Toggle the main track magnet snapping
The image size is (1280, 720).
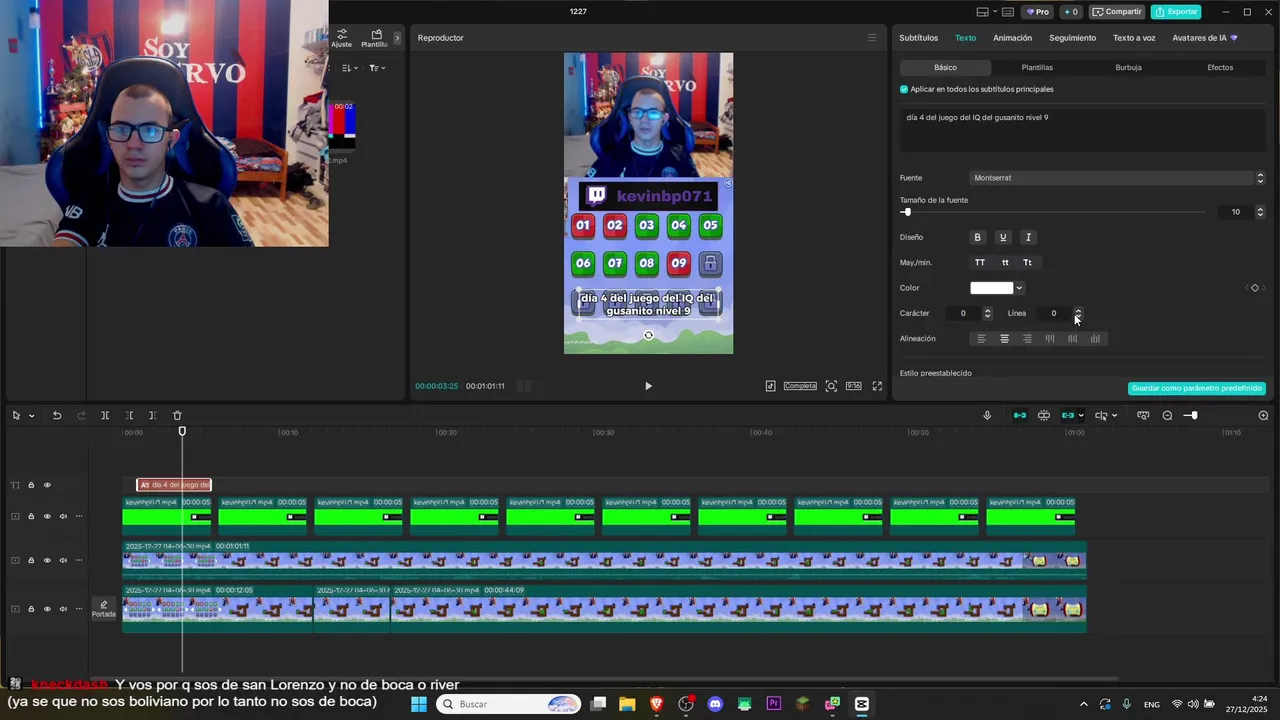click(1020, 416)
